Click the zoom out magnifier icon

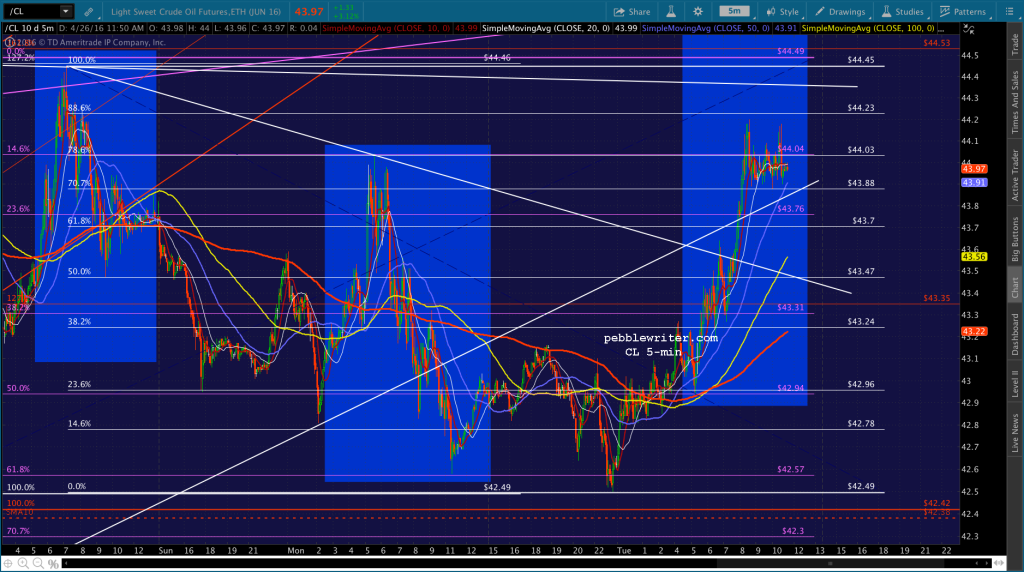click(x=38, y=564)
